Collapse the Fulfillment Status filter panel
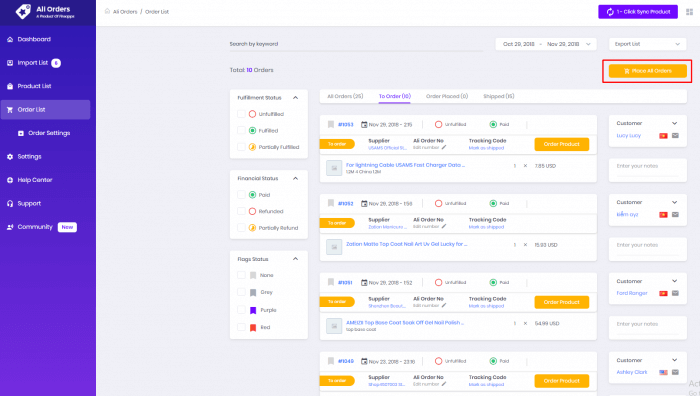The height and width of the screenshot is (396, 700). pyautogui.click(x=295, y=98)
